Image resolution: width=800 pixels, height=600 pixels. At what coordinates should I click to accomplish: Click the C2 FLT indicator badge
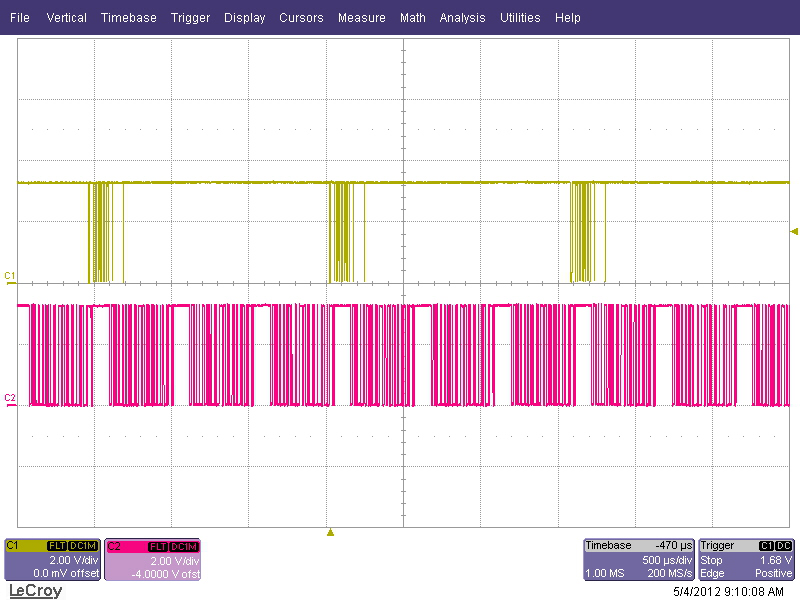(x=158, y=547)
